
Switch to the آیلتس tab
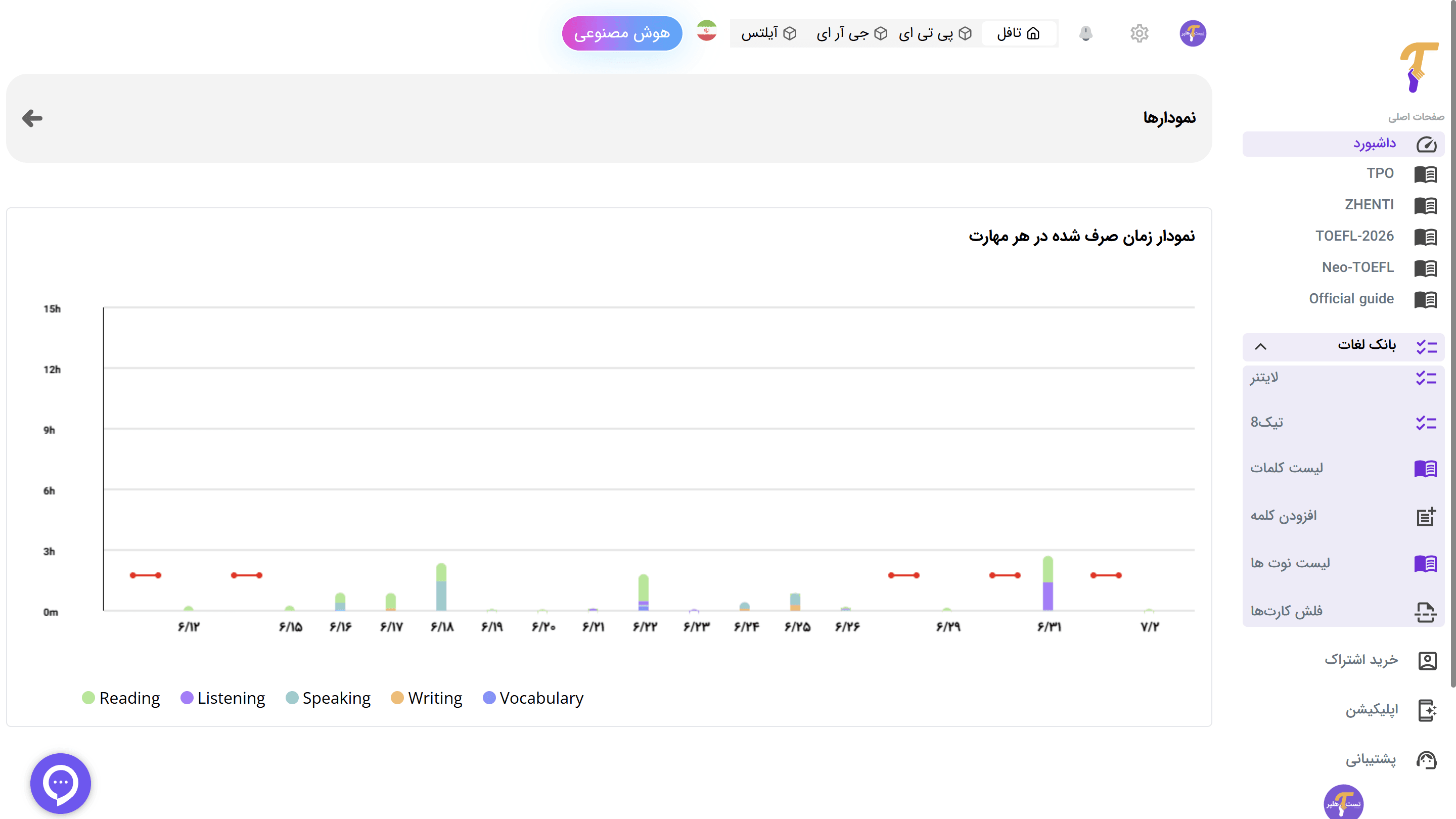[x=768, y=33]
